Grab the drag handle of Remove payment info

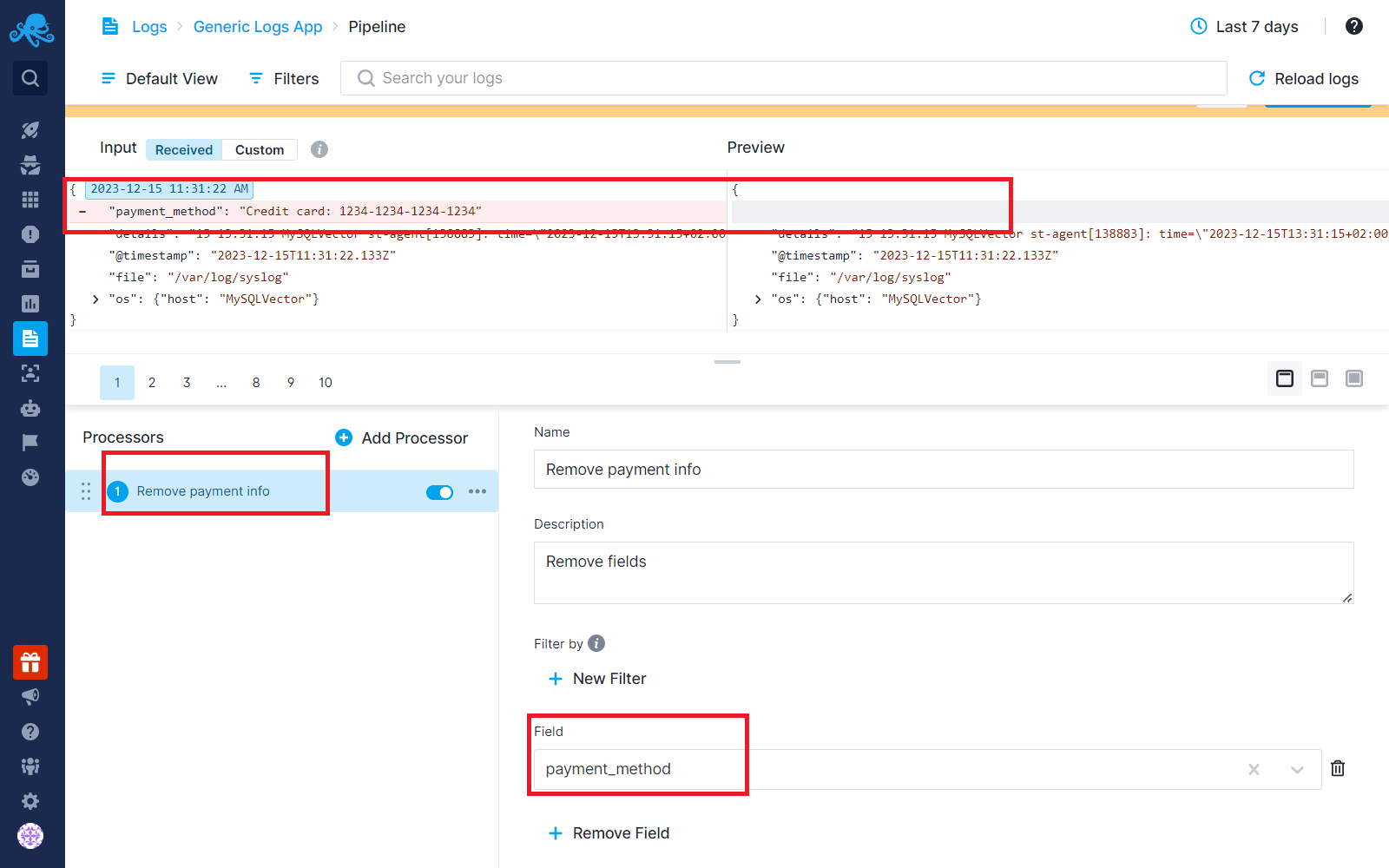tap(86, 491)
